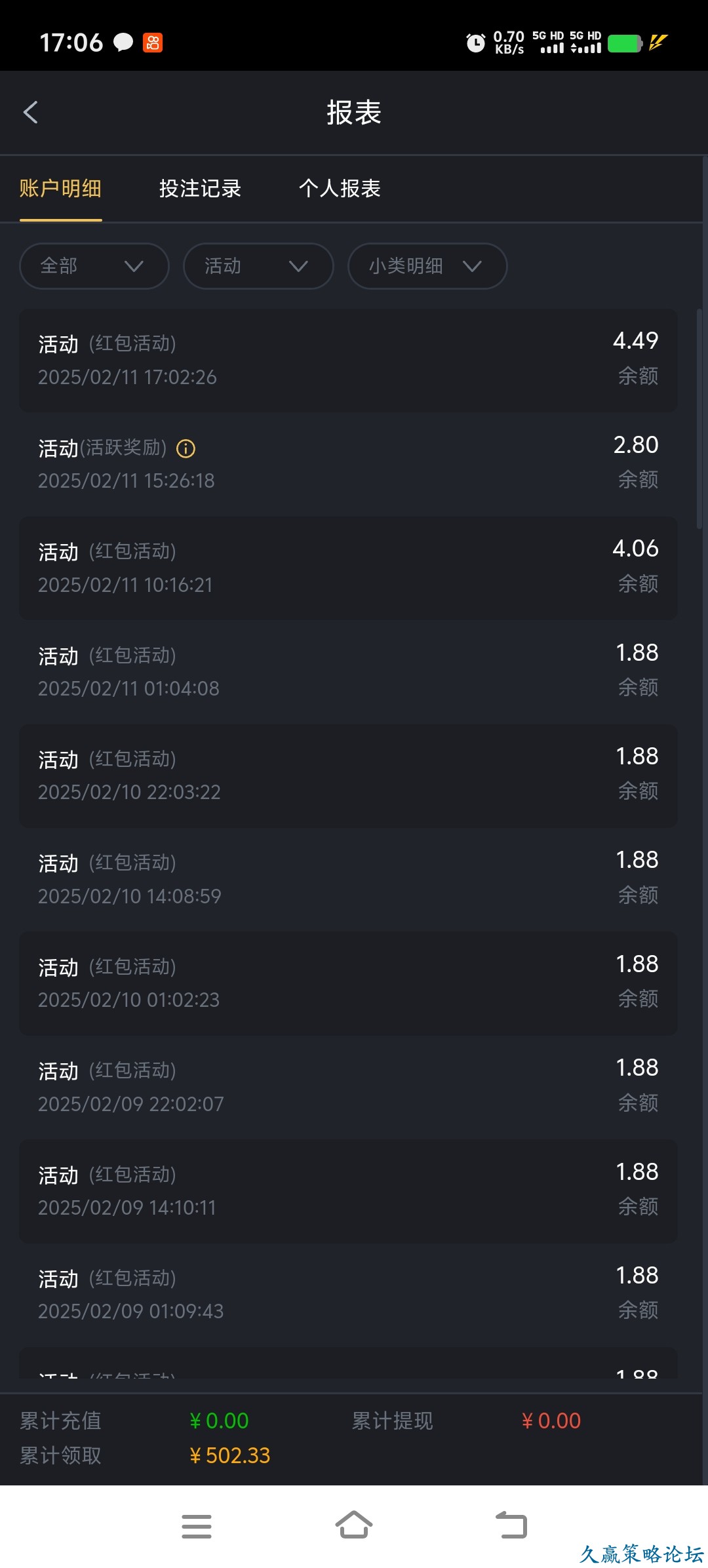This screenshot has height=1568, width=708.
Task: Open the Android recent apps menu icon
Action: pyautogui.click(x=197, y=1526)
